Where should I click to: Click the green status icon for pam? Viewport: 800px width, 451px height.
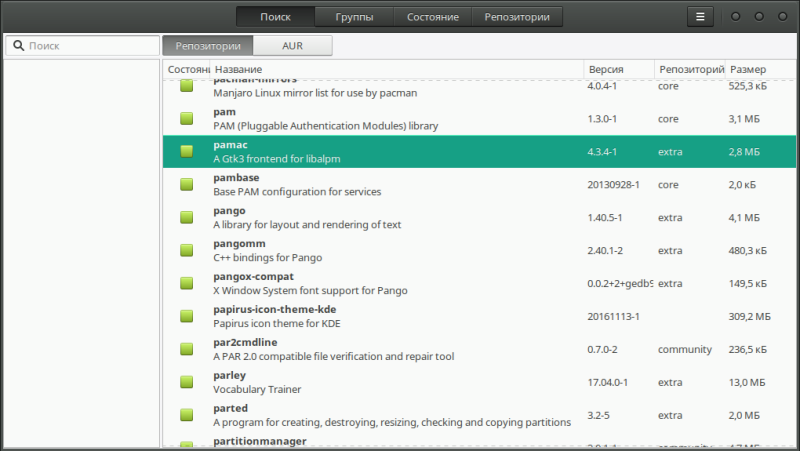(186, 119)
